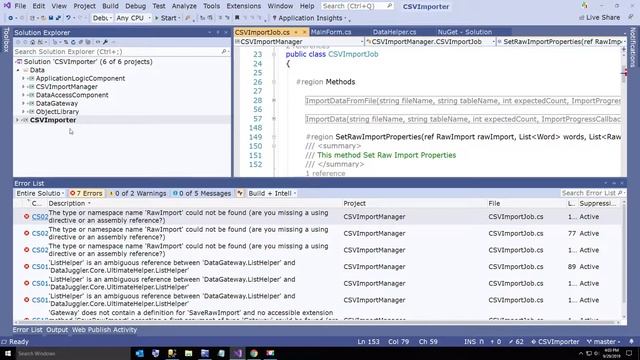Click the pending changes pencil count

pos(516,342)
